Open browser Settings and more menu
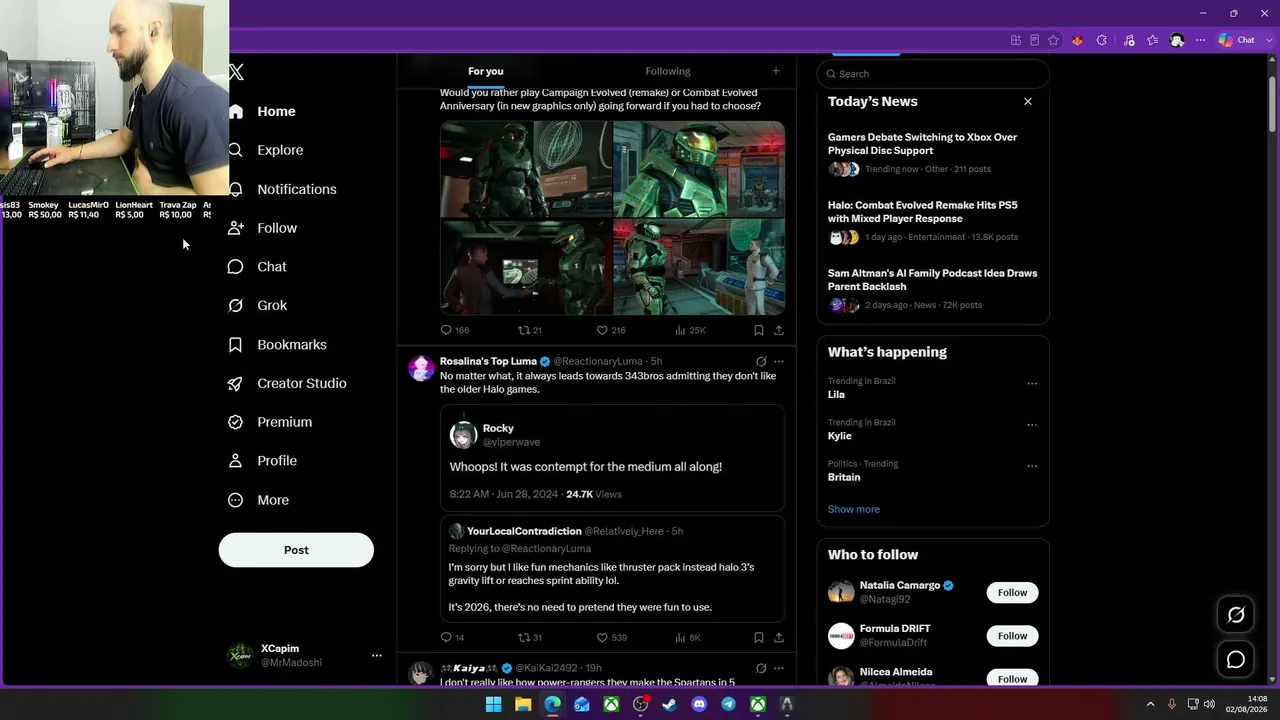 click(1201, 40)
